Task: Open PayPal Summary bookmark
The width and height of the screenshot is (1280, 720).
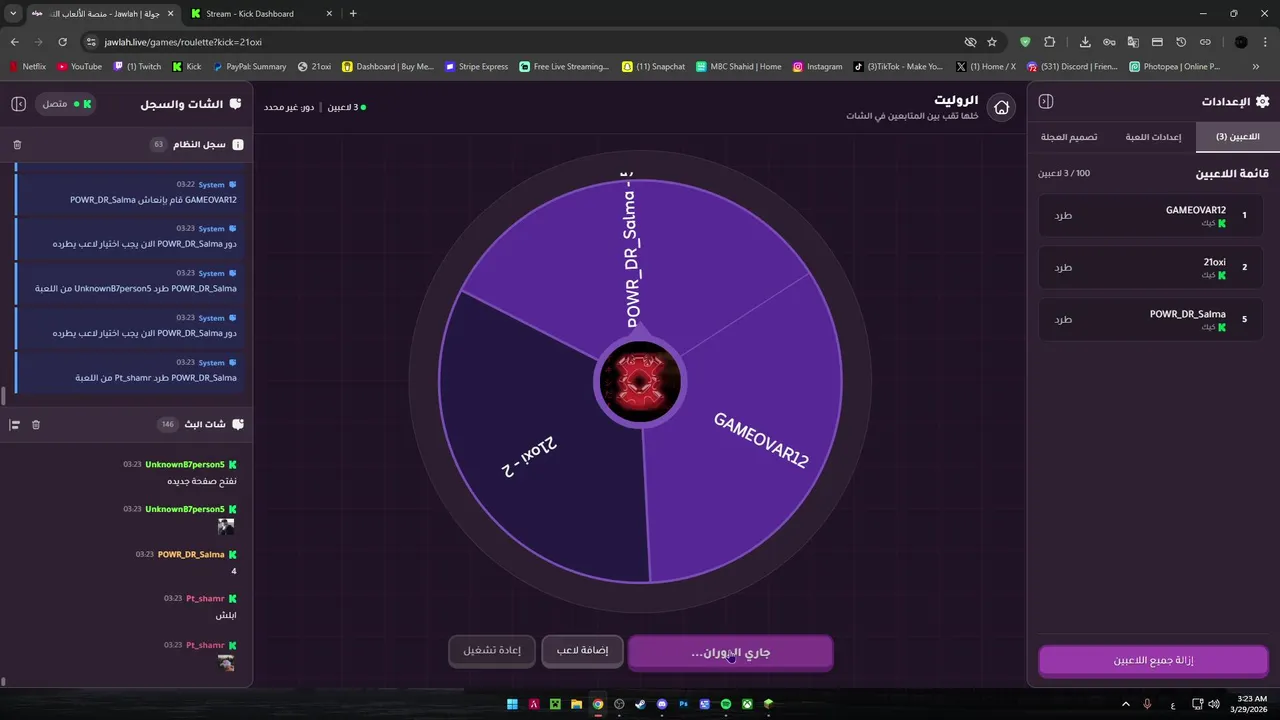Action: (x=249, y=66)
